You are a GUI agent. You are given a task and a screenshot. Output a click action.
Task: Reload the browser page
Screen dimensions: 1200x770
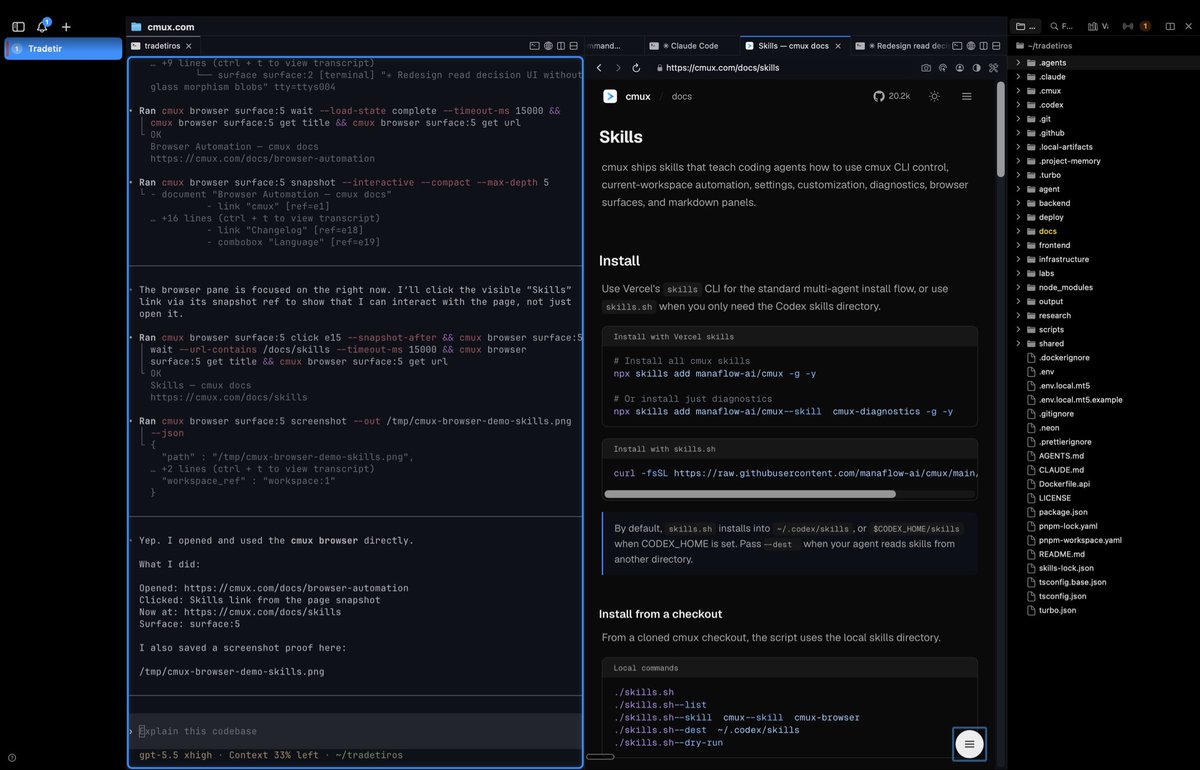pyautogui.click(x=638, y=68)
